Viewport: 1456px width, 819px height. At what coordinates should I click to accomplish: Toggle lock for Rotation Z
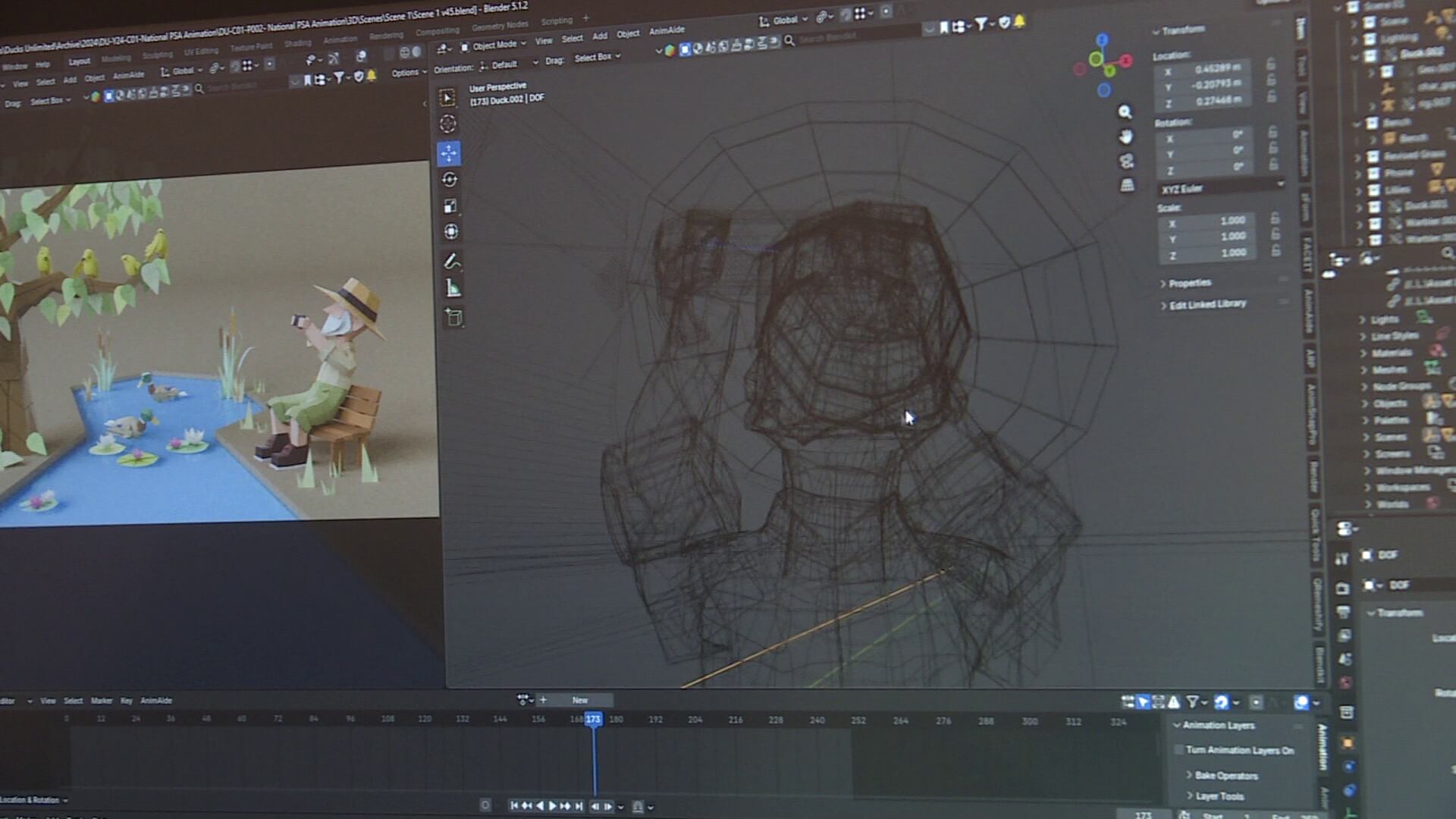(1274, 164)
